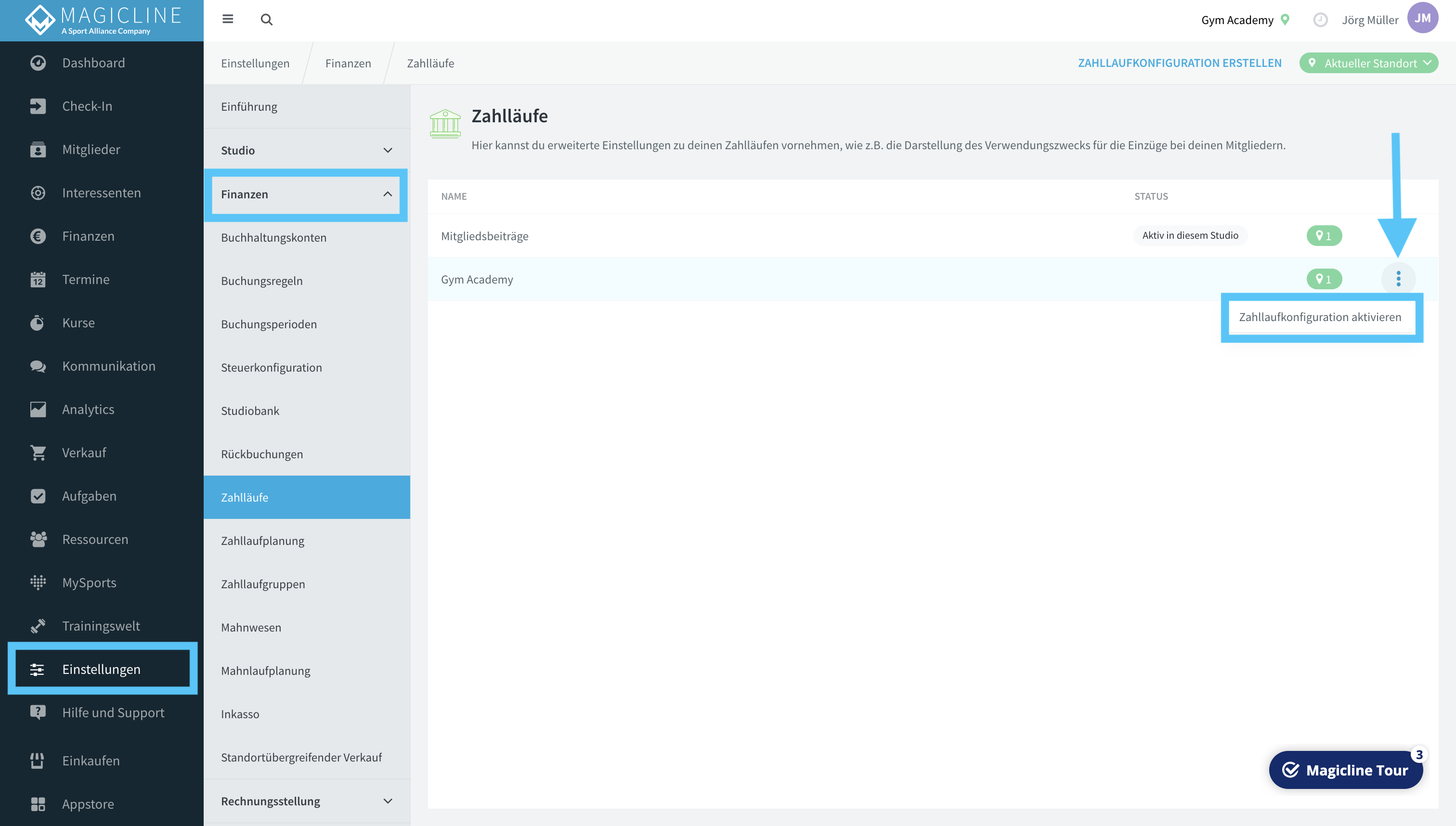1456x826 pixels.
Task: Select Zahlläufe in settings menu
Action: click(306, 498)
